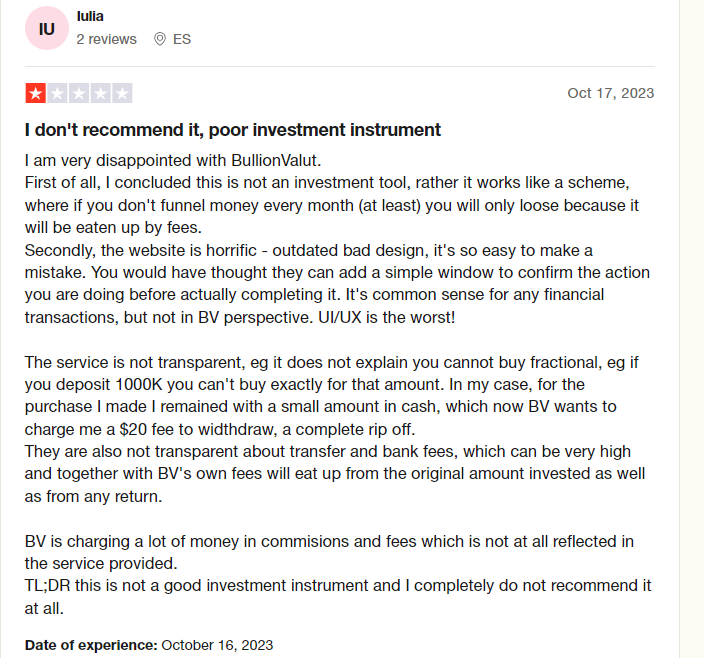Viewport: 704px width, 658px height.
Task: Click the bold 'Date of experience:' label
Action: click(x=91, y=645)
